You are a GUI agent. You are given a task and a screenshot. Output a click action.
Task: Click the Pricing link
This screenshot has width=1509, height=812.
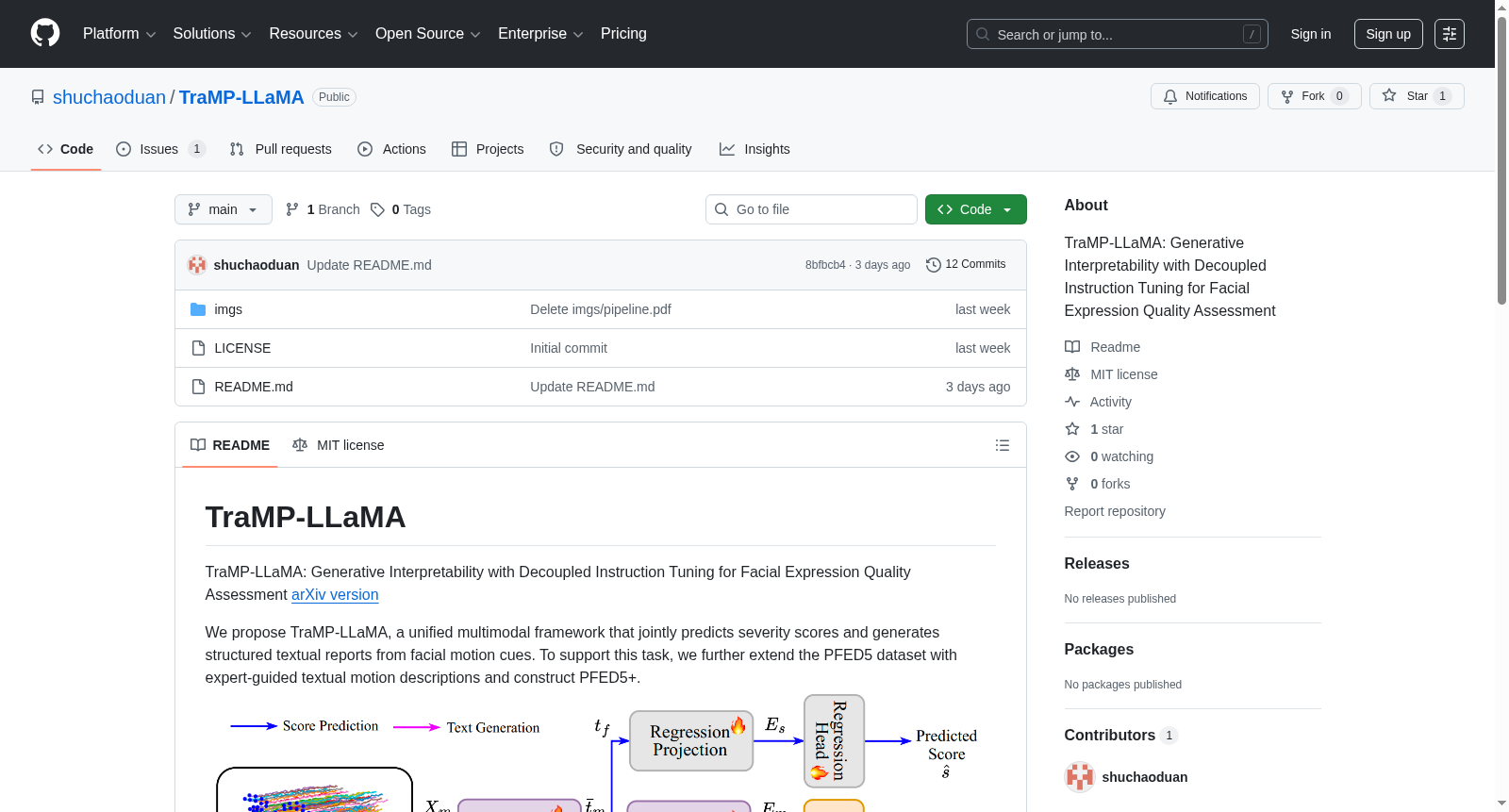pyautogui.click(x=623, y=34)
